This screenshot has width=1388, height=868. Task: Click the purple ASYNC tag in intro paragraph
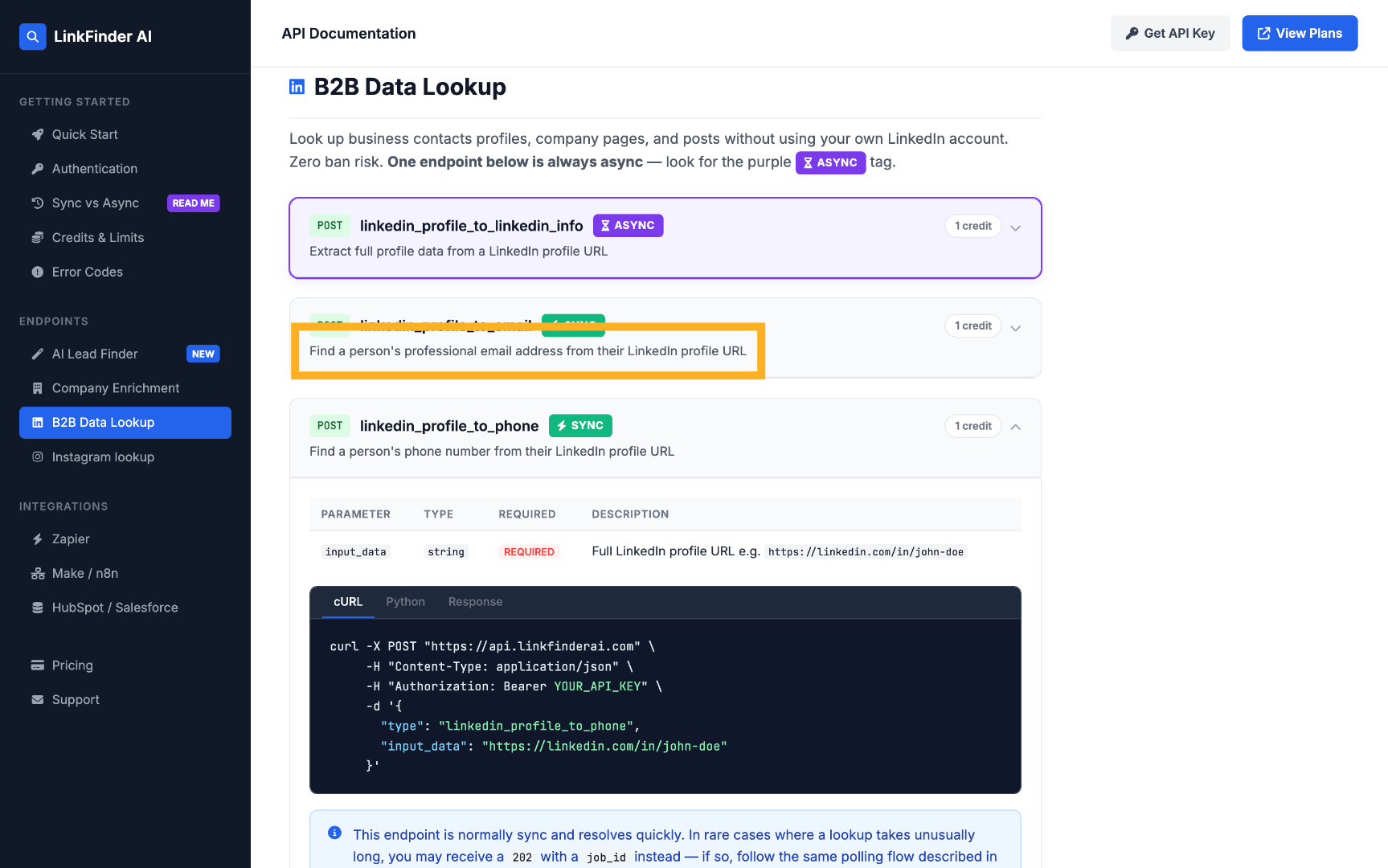pyautogui.click(x=831, y=162)
